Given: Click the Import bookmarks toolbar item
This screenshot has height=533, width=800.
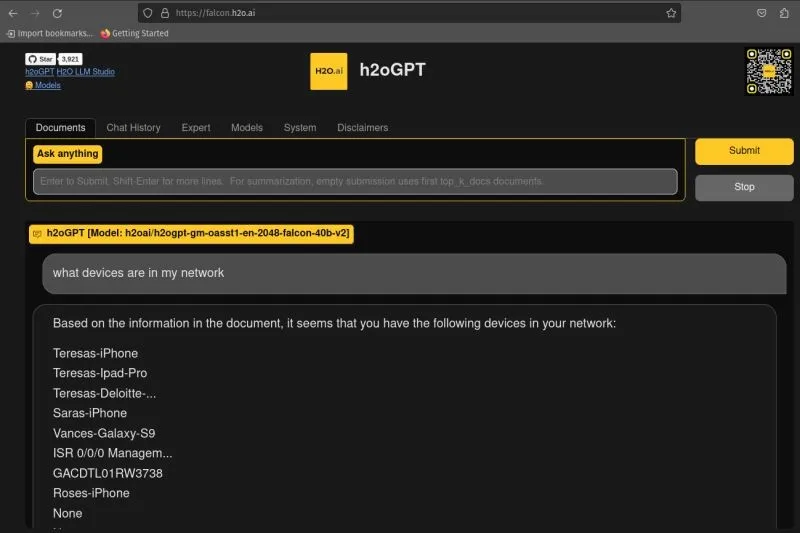Looking at the screenshot, I should (x=50, y=33).
